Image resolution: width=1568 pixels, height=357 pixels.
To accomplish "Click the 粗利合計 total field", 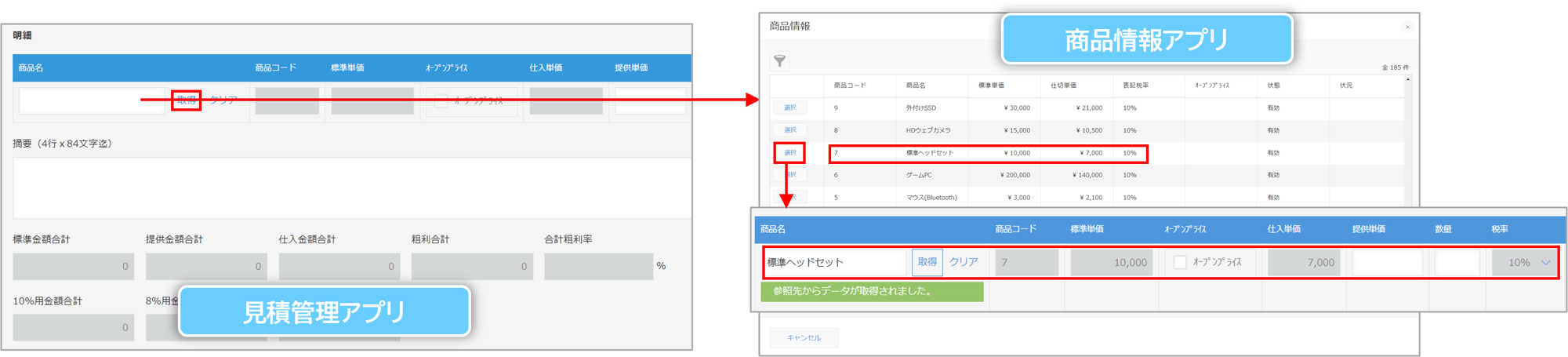I will pos(472,266).
